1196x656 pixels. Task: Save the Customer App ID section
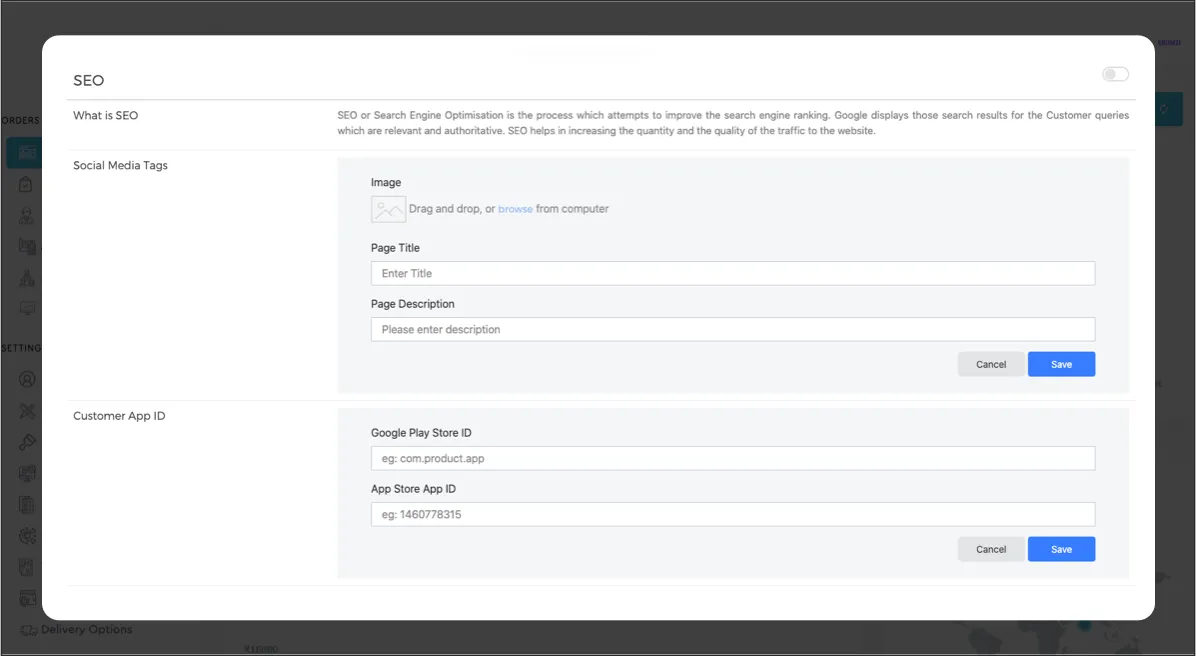[x=1061, y=549]
